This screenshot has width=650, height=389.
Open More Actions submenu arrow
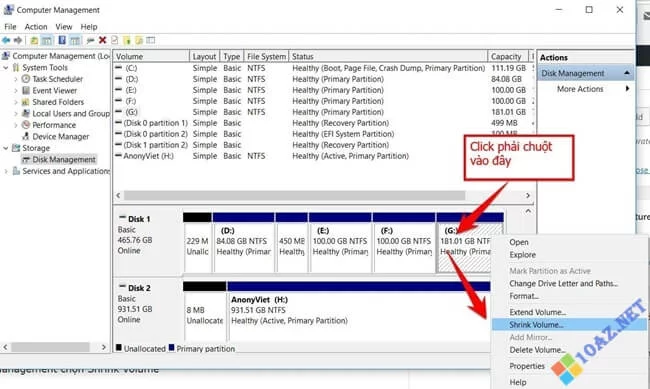point(628,89)
